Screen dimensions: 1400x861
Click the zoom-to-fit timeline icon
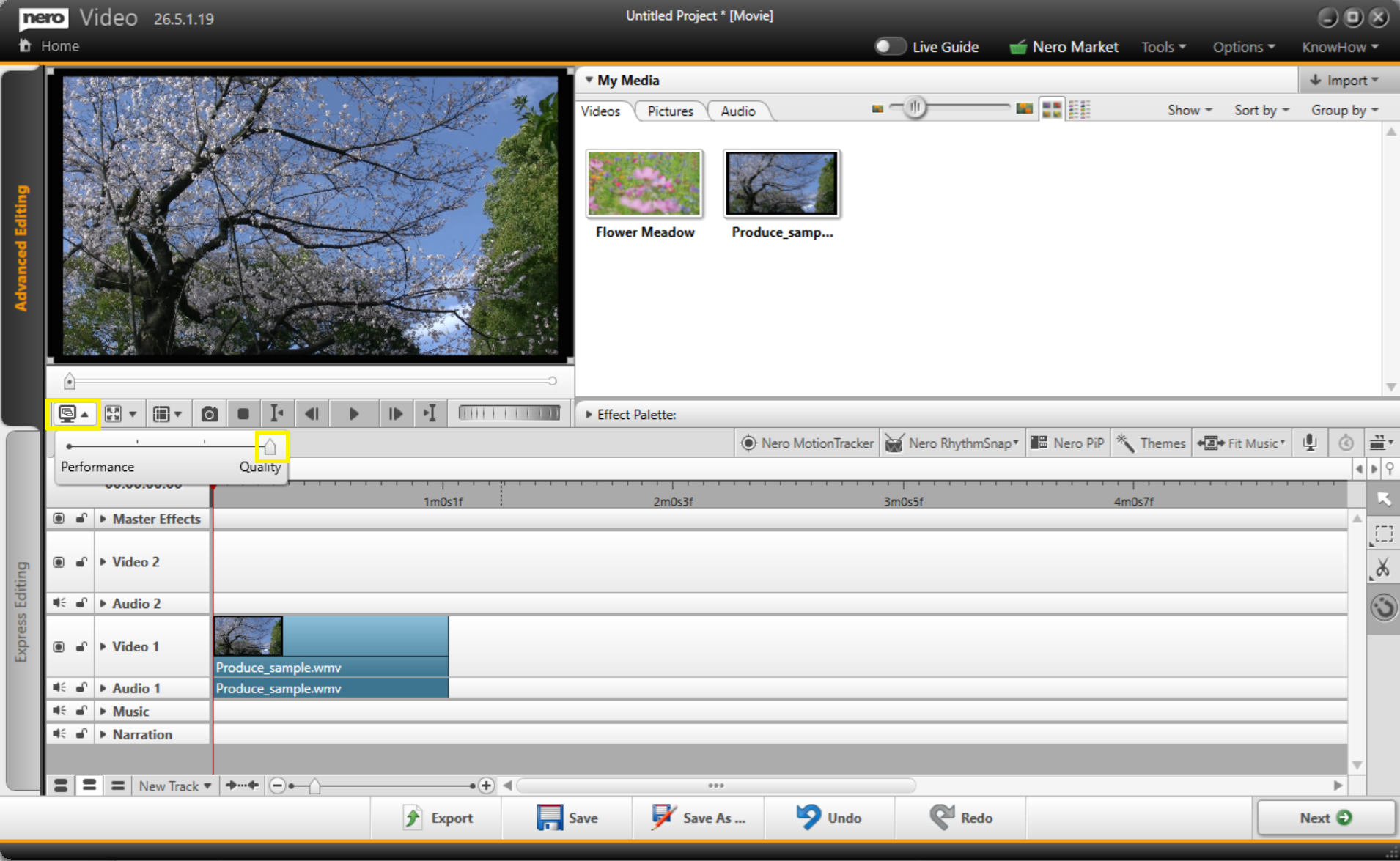(x=242, y=786)
